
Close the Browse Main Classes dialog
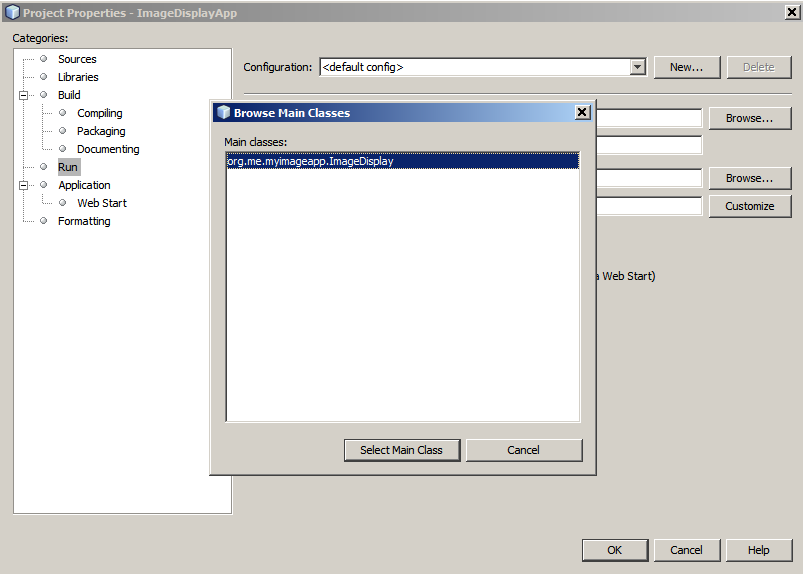[x=582, y=112]
